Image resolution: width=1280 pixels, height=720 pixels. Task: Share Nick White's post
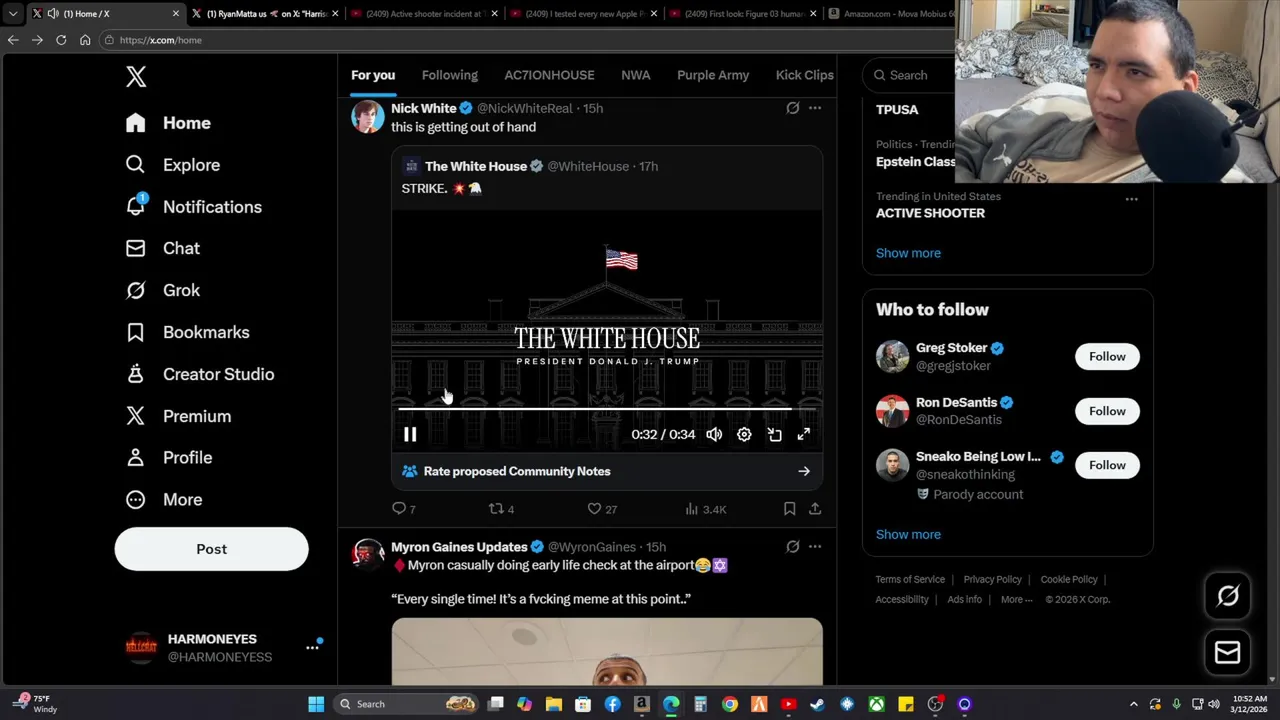(815, 509)
